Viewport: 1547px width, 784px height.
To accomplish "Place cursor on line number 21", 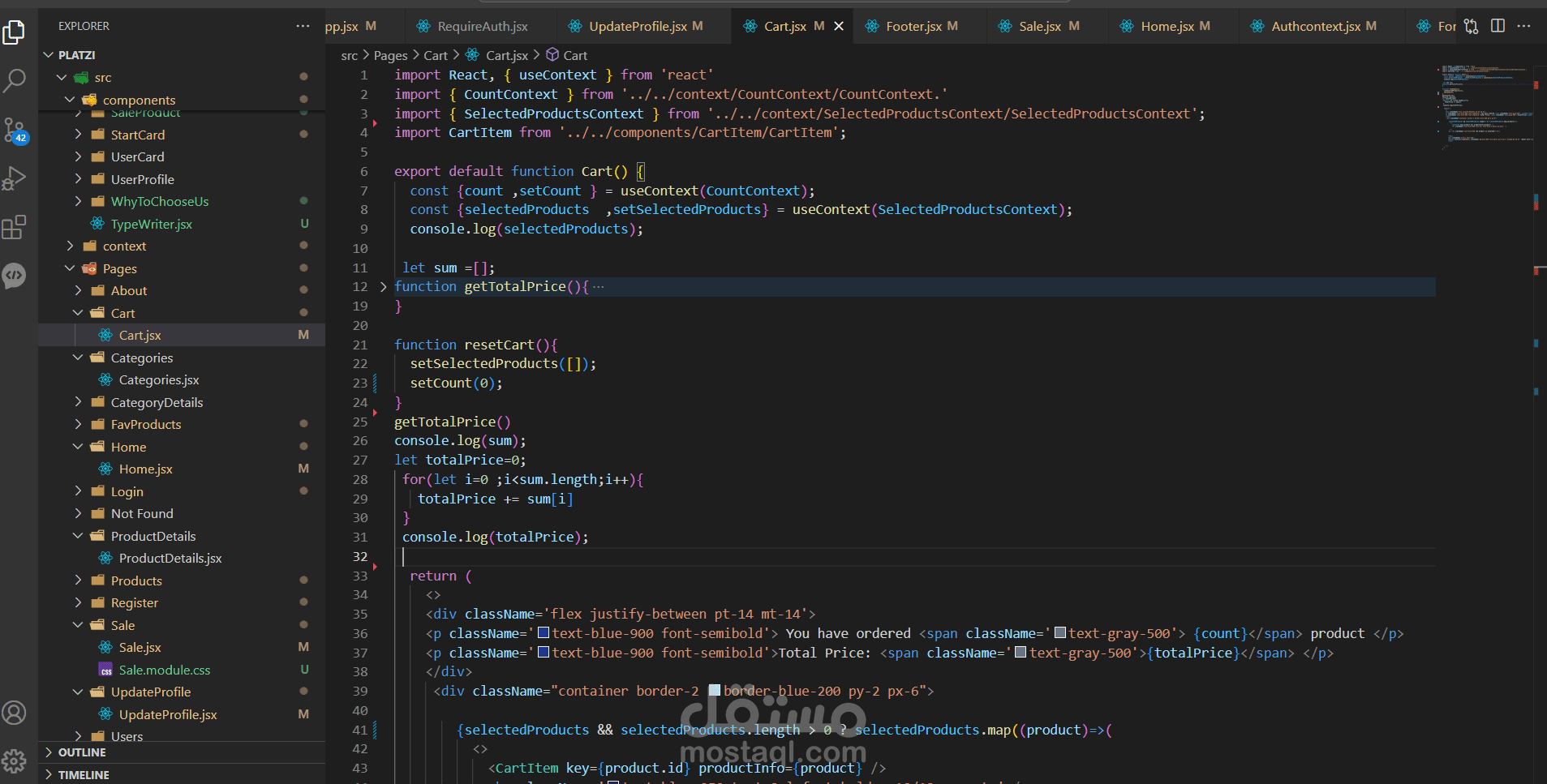I will (360, 345).
